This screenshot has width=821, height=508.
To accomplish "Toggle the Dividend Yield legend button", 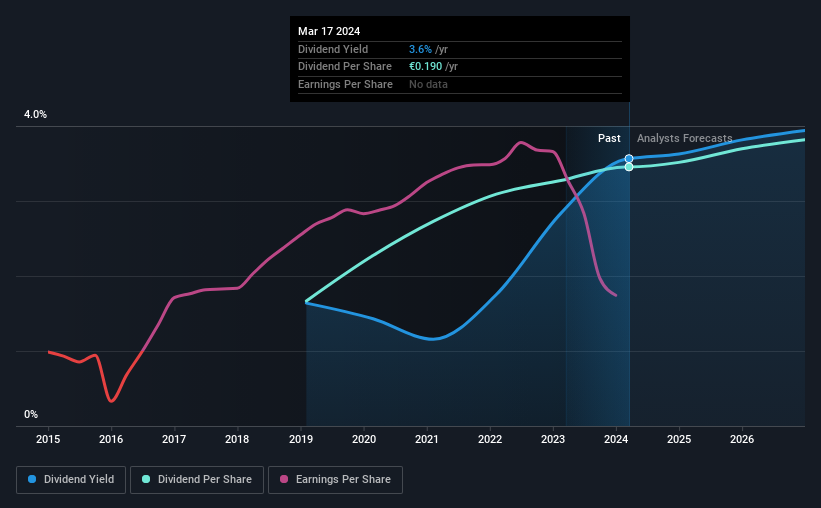I will [x=71, y=480].
